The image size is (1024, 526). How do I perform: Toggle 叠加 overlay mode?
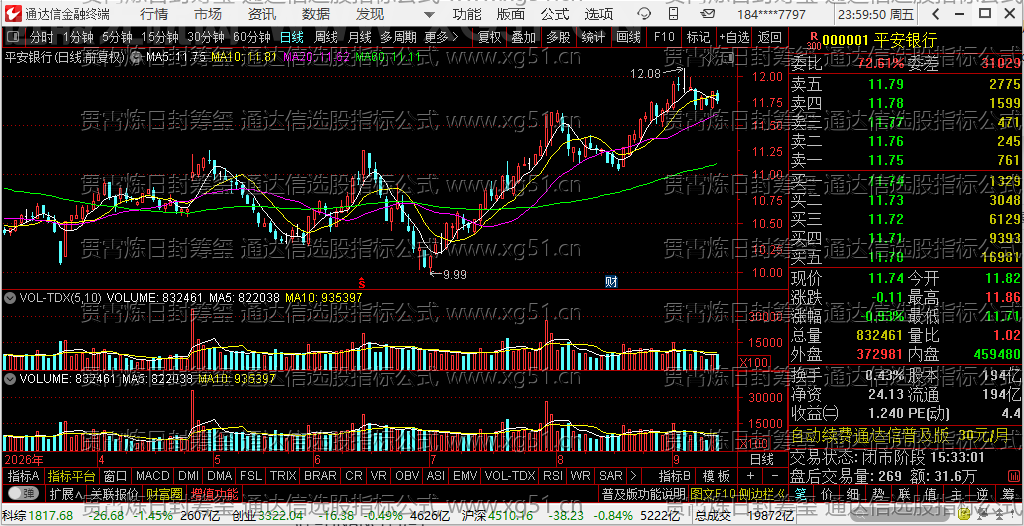523,37
